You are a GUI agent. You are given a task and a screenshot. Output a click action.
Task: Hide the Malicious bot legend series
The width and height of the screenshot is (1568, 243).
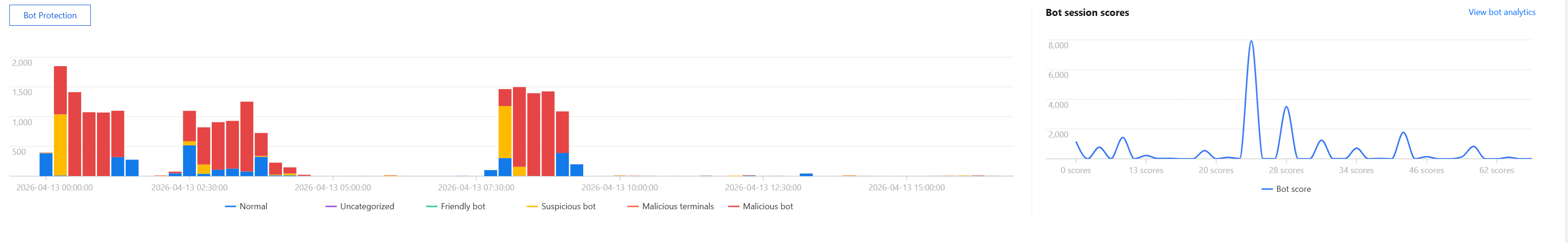[761, 206]
